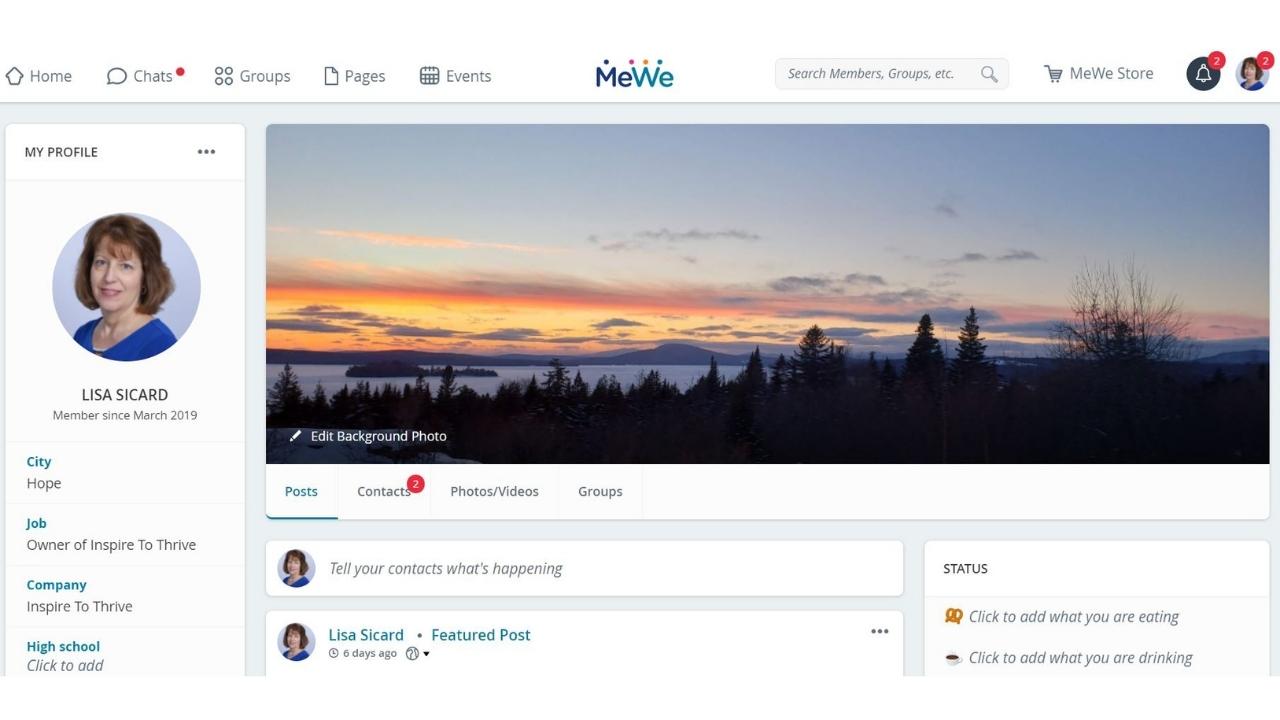The image size is (1280, 720).
Task: Click the 'Member since March 2019' text
Action: 125,415
